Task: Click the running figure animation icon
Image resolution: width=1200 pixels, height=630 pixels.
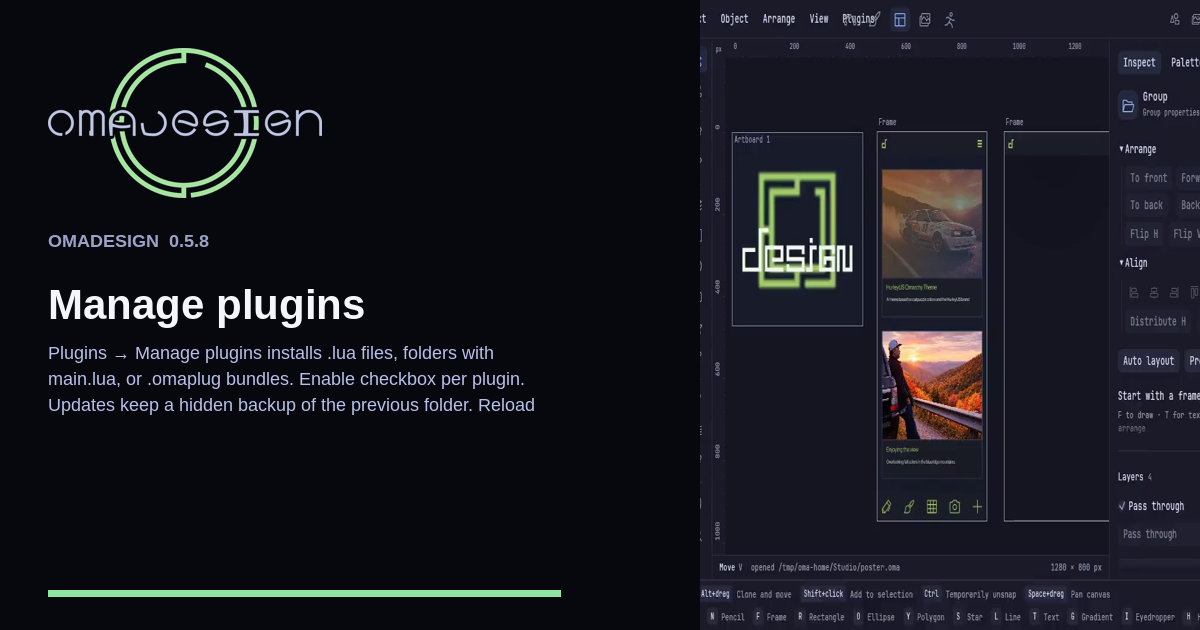Action: (x=950, y=19)
